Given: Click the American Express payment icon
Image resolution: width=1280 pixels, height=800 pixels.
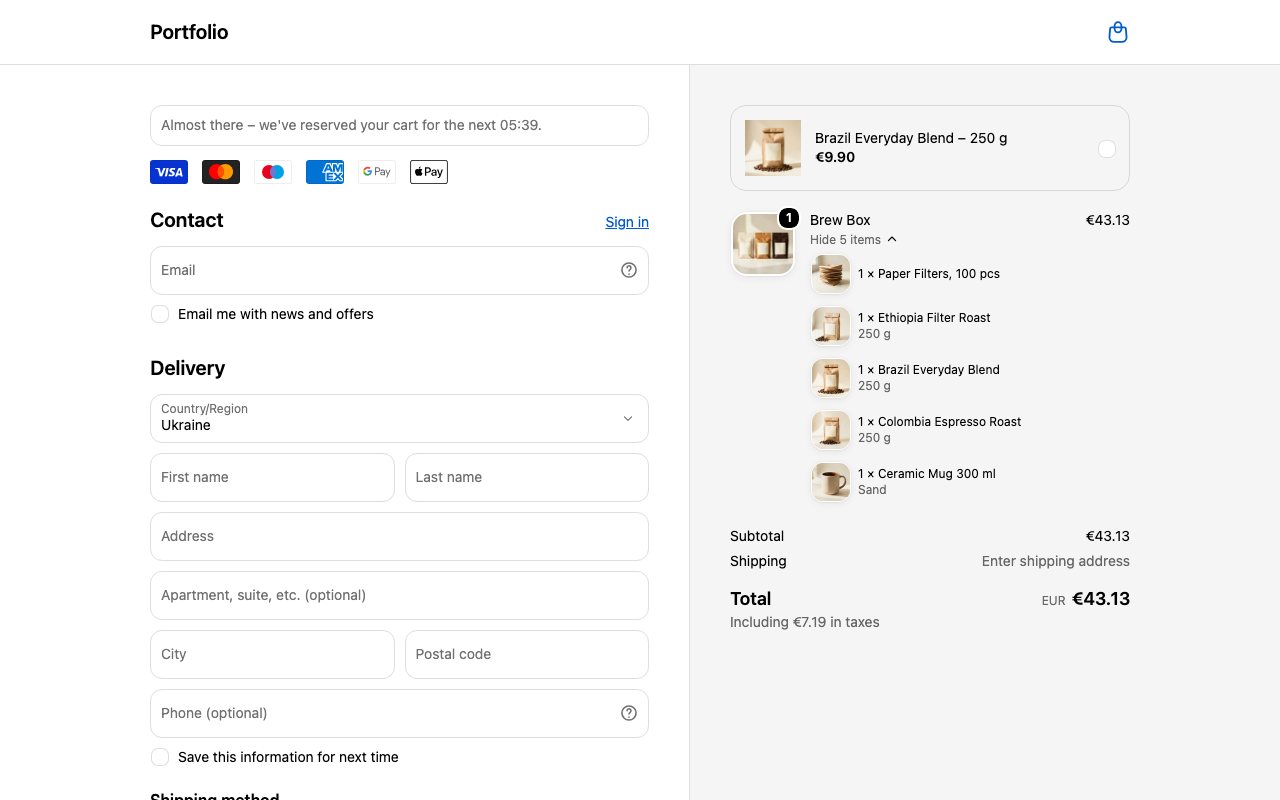Looking at the screenshot, I should [325, 172].
